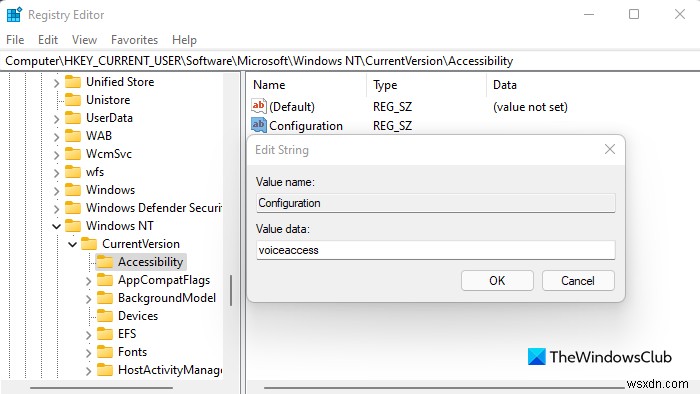Expand the WcmSvc key
Viewport: 700px width, 394px height.
[56, 155]
